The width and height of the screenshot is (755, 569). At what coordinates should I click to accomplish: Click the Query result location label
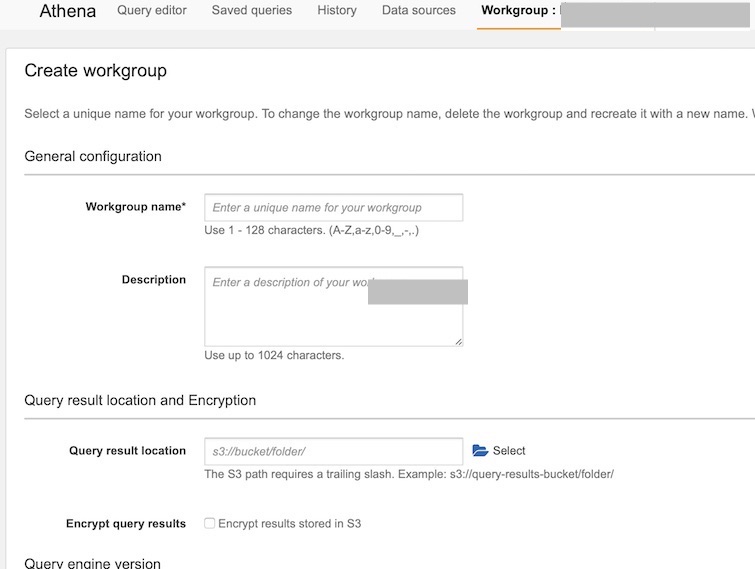tap(127, 451)
